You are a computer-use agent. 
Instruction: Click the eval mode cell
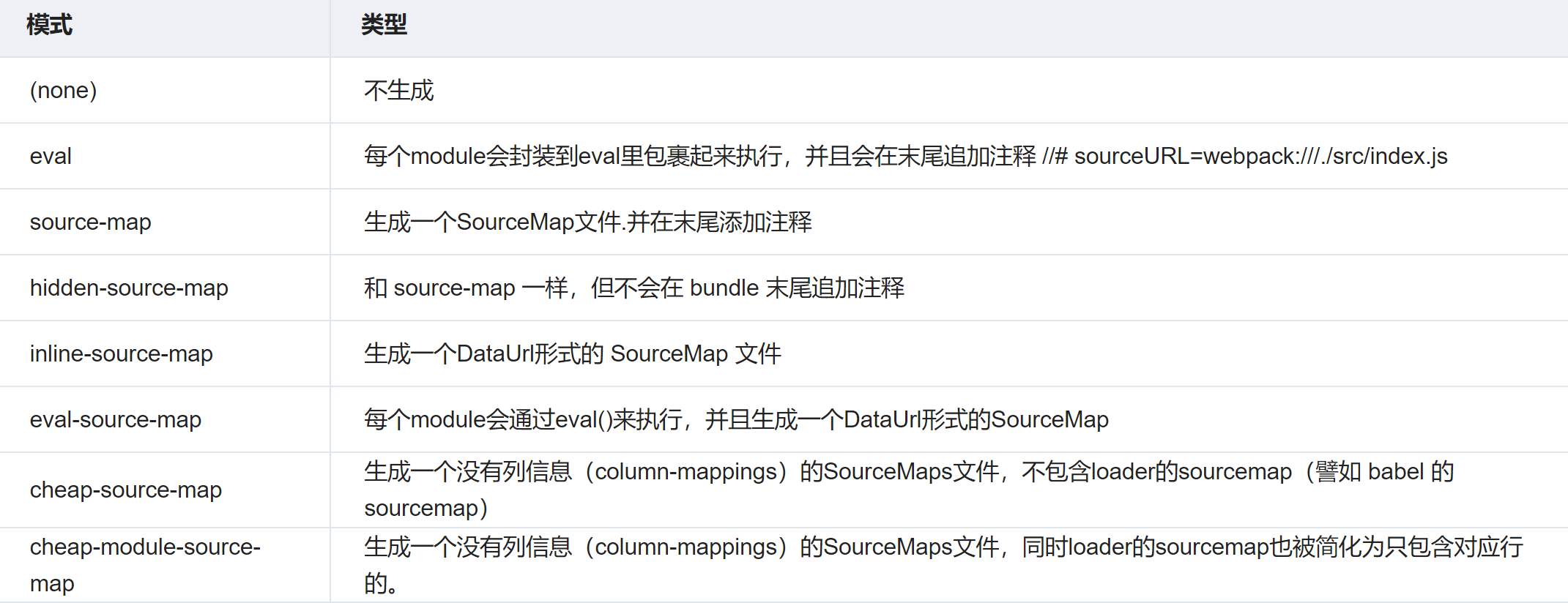[x=165, y=156]
